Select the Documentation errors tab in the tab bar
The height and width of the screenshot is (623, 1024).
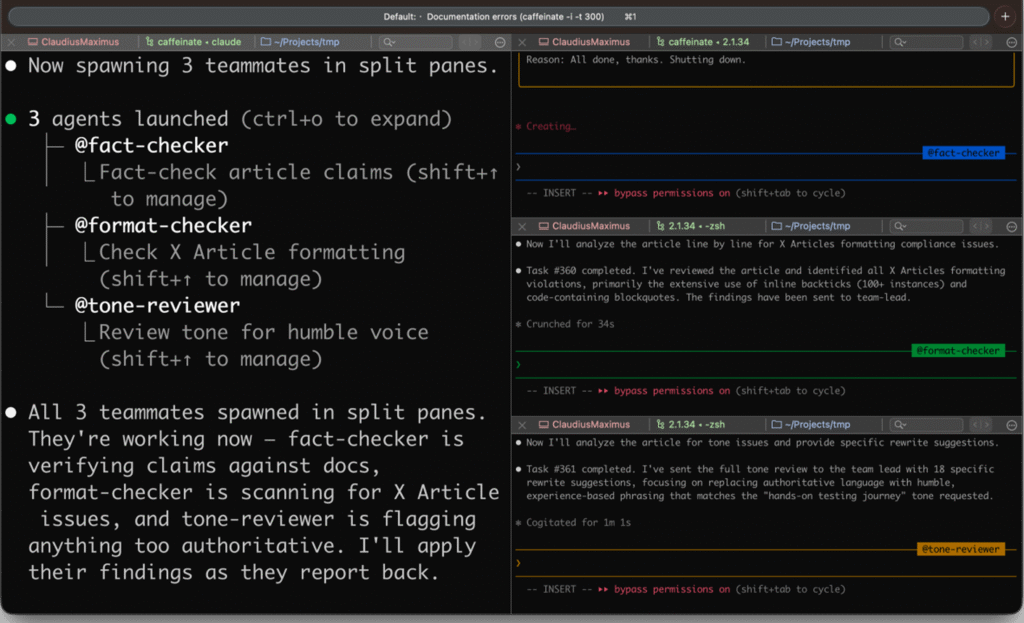tap(498, 16)
